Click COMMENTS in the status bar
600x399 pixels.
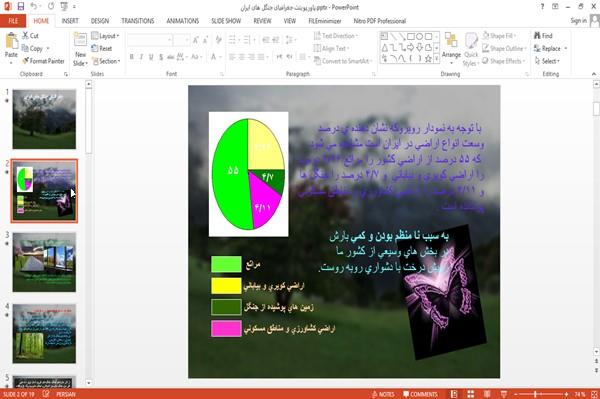click(420, 394)
